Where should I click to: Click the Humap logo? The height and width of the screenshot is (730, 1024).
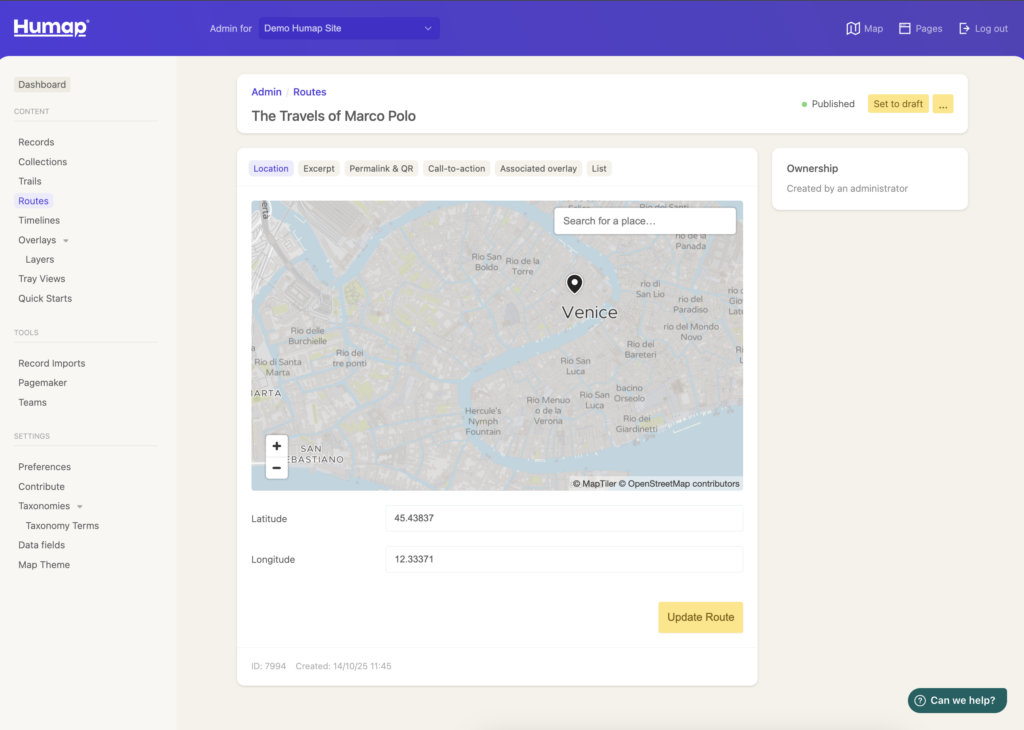click(49, 27)
